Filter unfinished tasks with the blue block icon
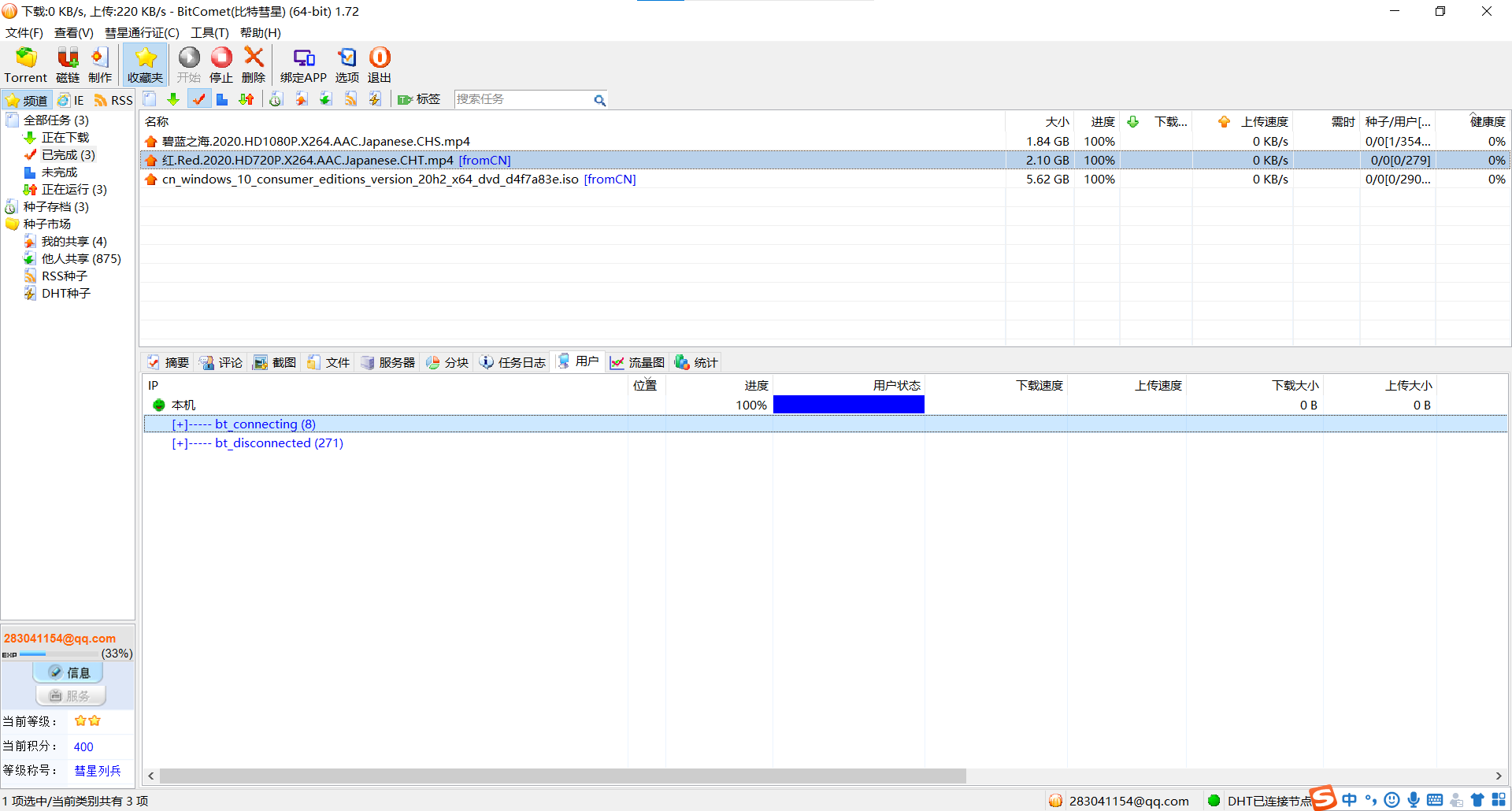 click(222, 99)
